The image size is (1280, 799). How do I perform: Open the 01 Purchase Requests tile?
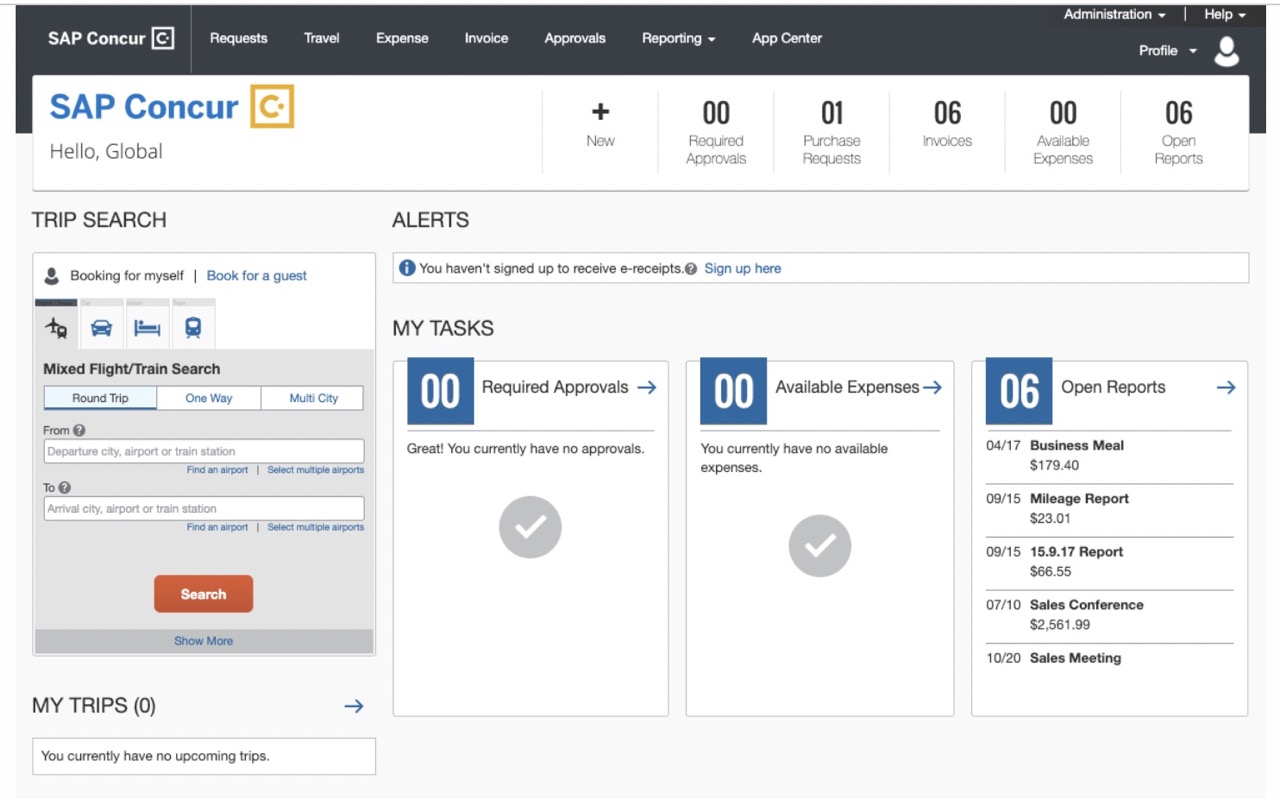832,132
